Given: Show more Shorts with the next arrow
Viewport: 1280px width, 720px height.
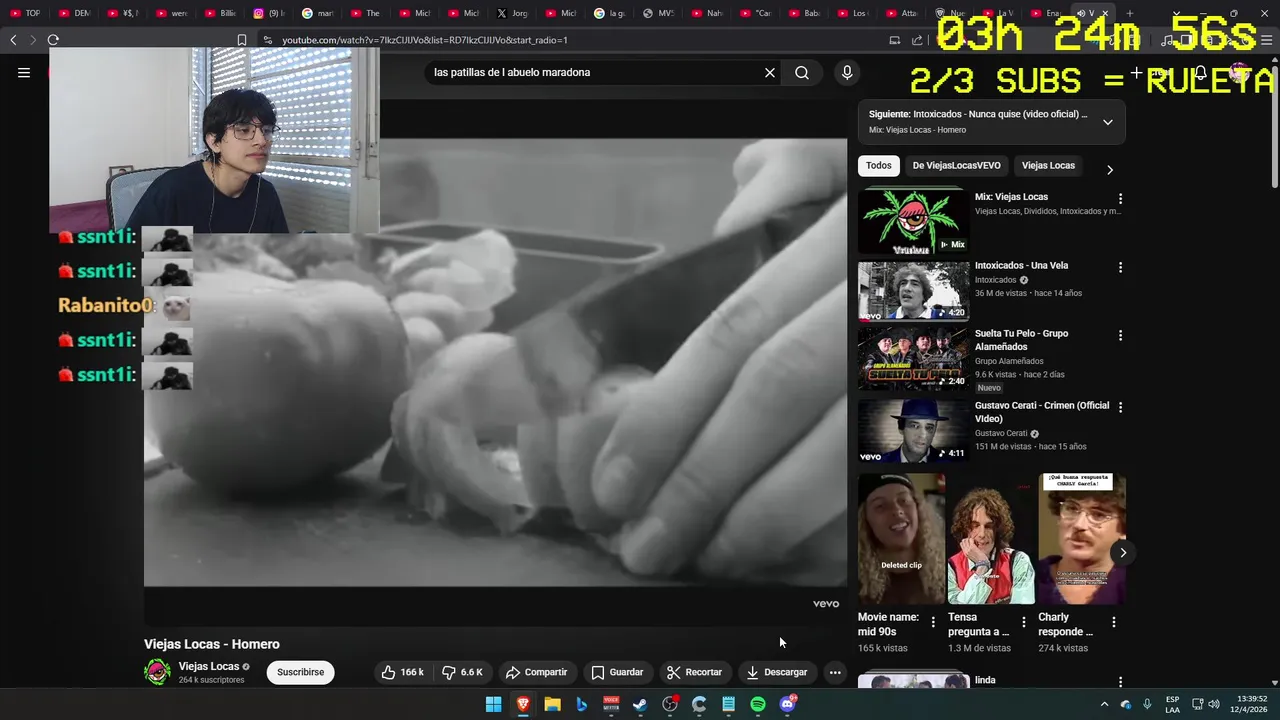Looking at the screenshot, I should pyautogui.click(x=1123, y=552).
